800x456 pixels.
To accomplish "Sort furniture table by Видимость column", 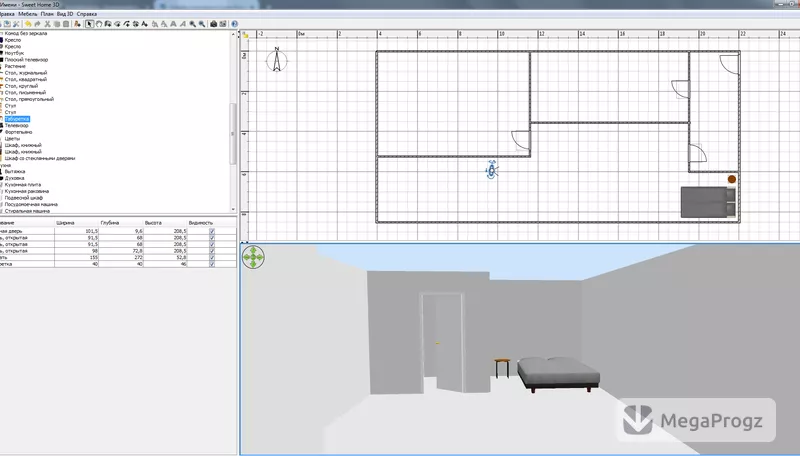I will (212, 223).
